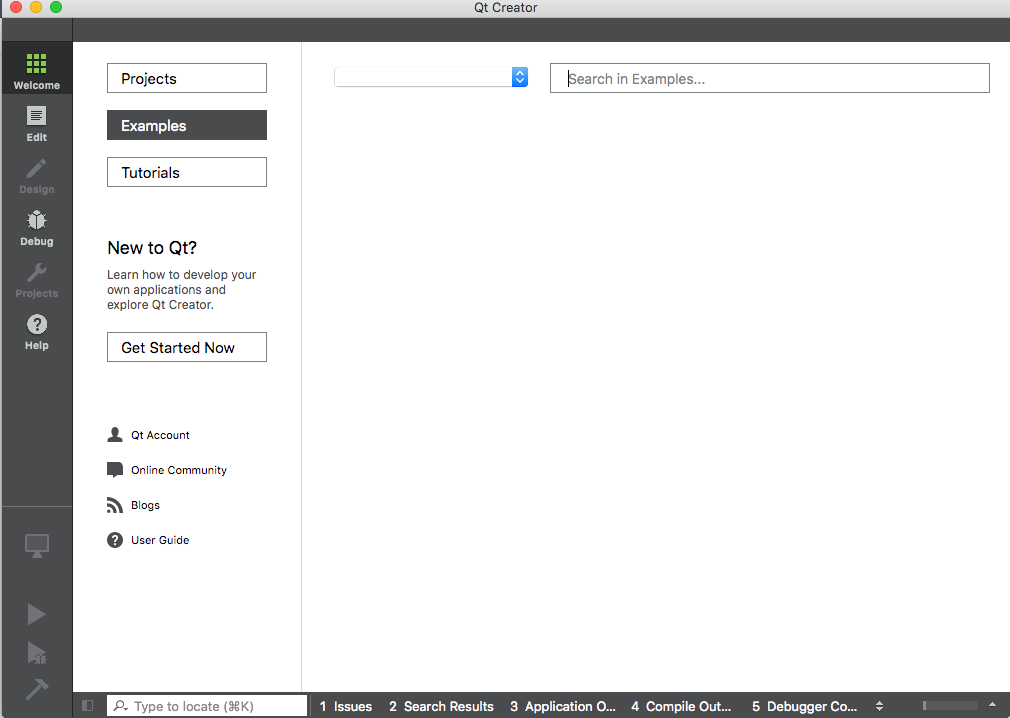The width and height of the screenshot is (1010, 718).
Task: Click the Search in Examples field
Action: click(770, 78)
